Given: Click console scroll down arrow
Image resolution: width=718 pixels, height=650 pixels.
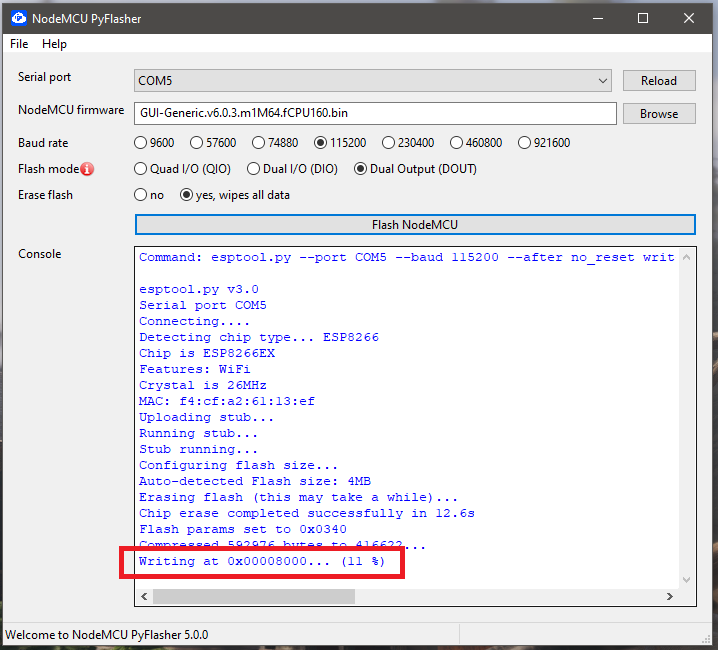Looking at the screenshot, I should tap(686, 580).
